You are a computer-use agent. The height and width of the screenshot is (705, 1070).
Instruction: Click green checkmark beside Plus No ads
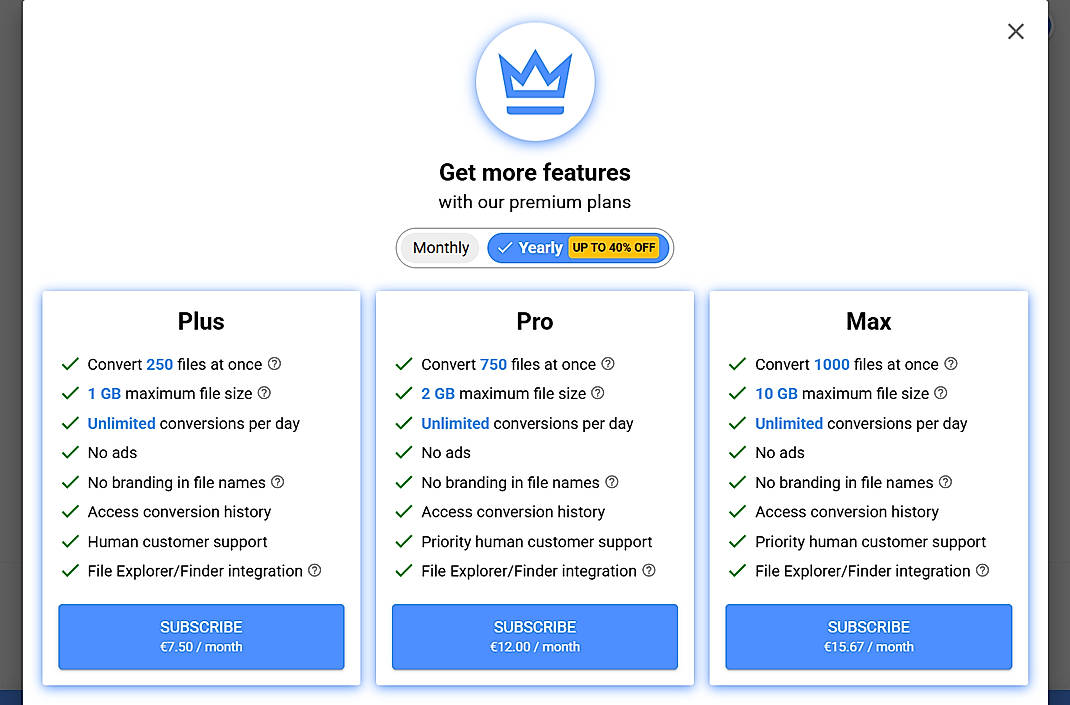70,452
